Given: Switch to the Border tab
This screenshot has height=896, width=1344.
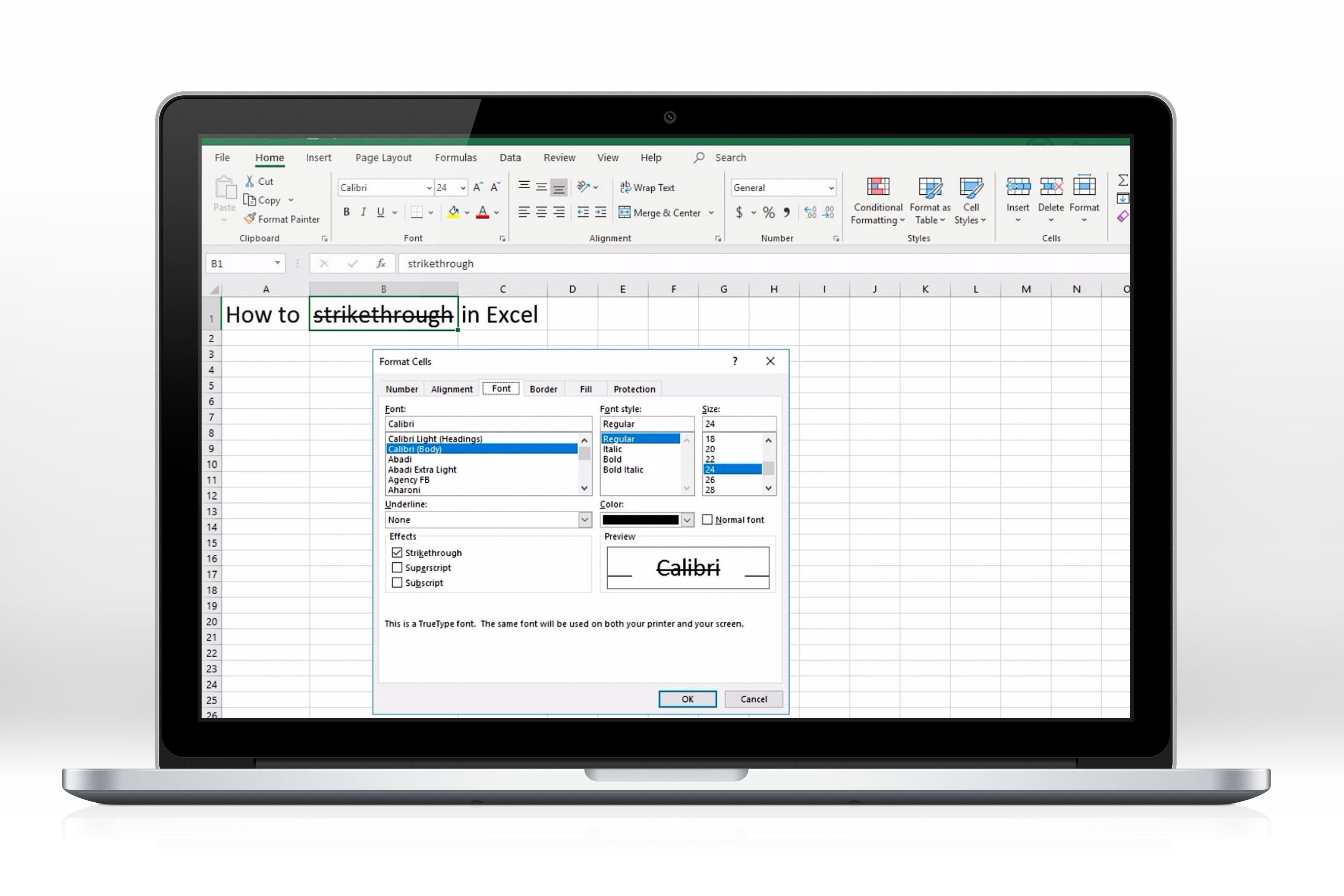Looking at the screenshot, I should [x=543, y=389].
